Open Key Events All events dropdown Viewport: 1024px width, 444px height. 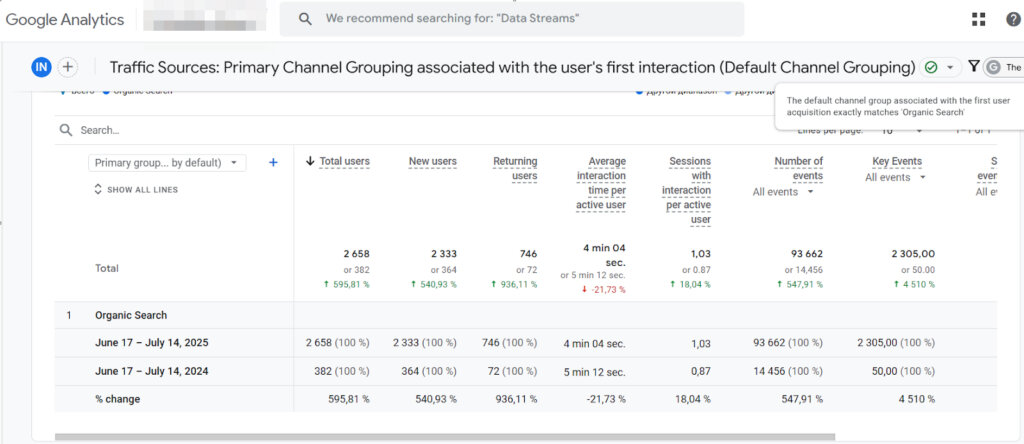[895, 178]
